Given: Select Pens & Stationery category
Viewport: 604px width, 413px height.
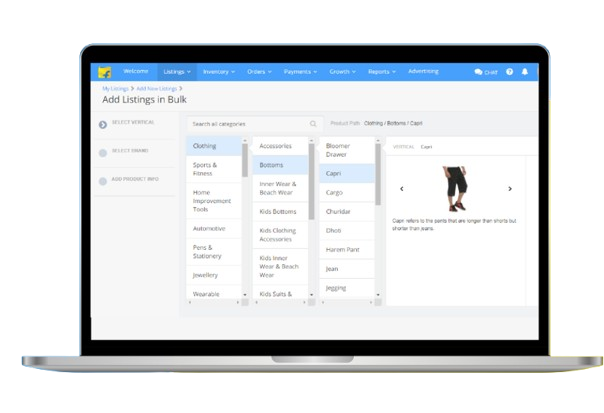Looking at the screenshot, I should coord(214,252).
